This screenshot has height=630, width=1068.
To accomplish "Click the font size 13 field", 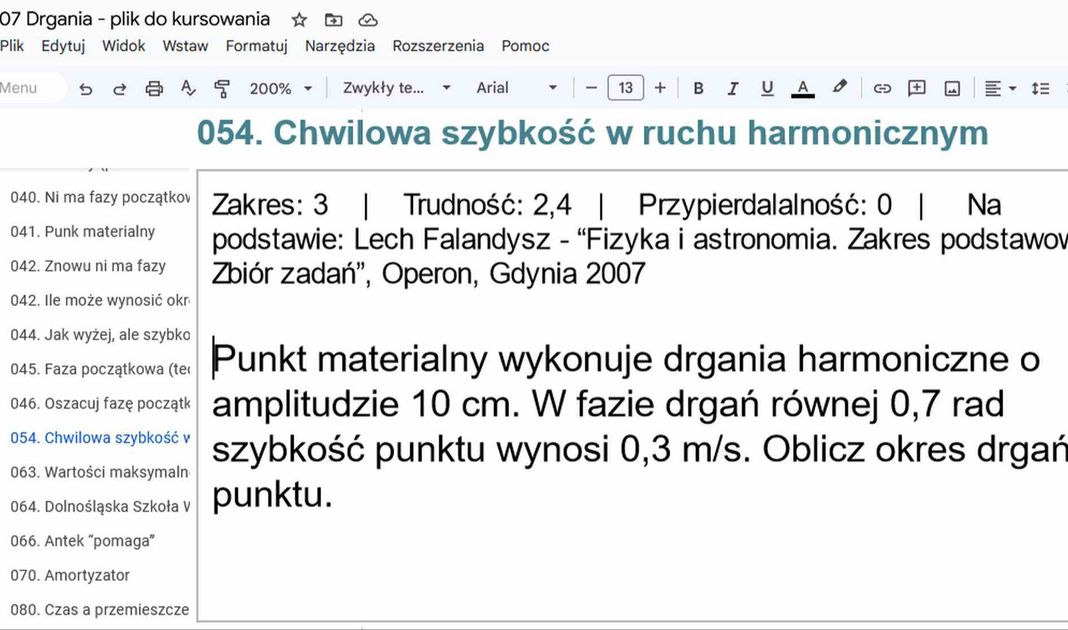I will (x=625, y=88).
